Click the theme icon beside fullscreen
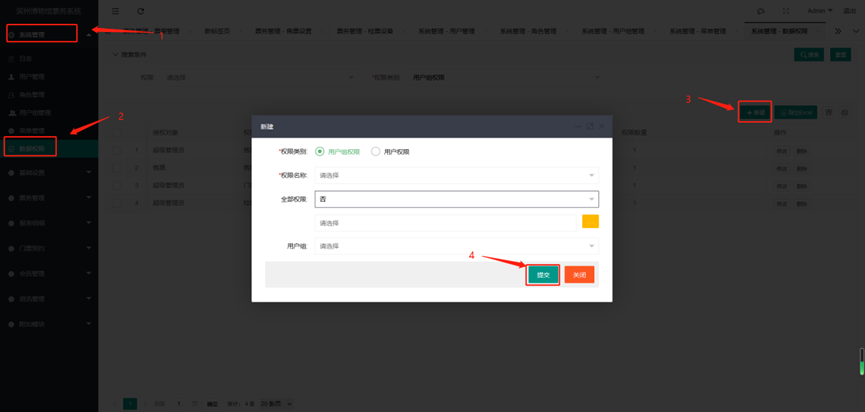Viewport: 865px width, 412px height. click(762, 11)
